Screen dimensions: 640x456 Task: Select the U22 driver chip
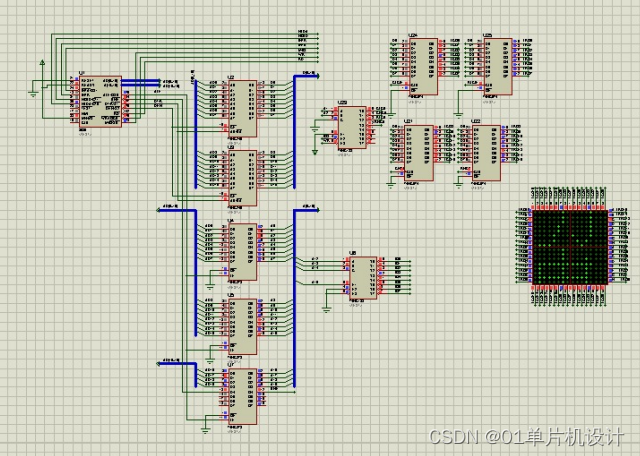[x=486, y=153]
